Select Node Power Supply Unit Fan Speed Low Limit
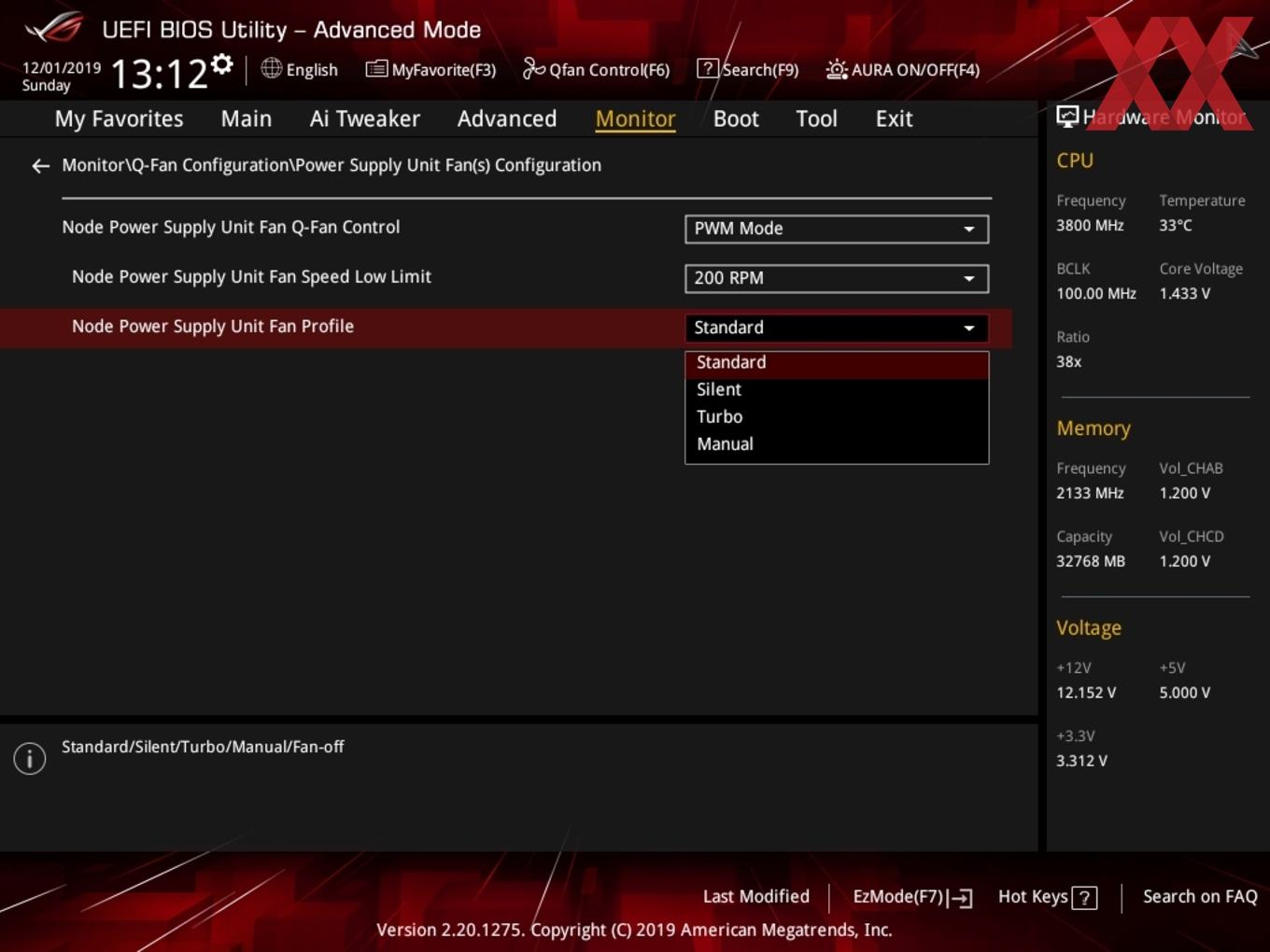Viewport: 1270px width, 952px height. [251, 276]
